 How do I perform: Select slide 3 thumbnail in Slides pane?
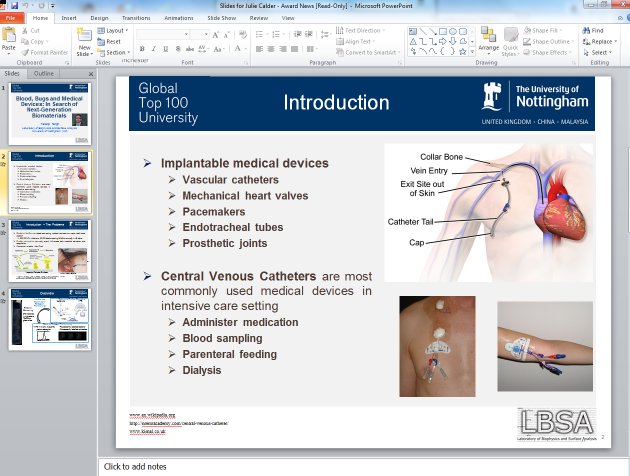52,250
